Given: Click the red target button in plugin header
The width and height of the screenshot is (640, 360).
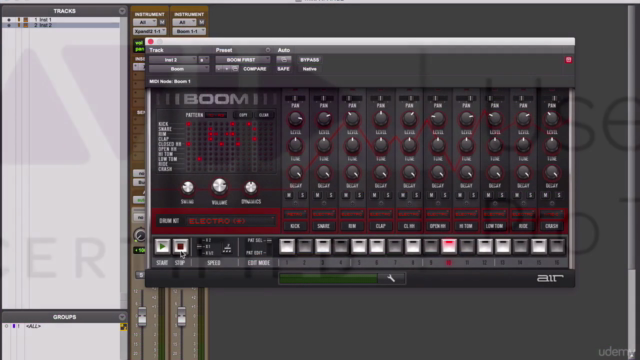Looking at the screenshot, I should 568,60.
